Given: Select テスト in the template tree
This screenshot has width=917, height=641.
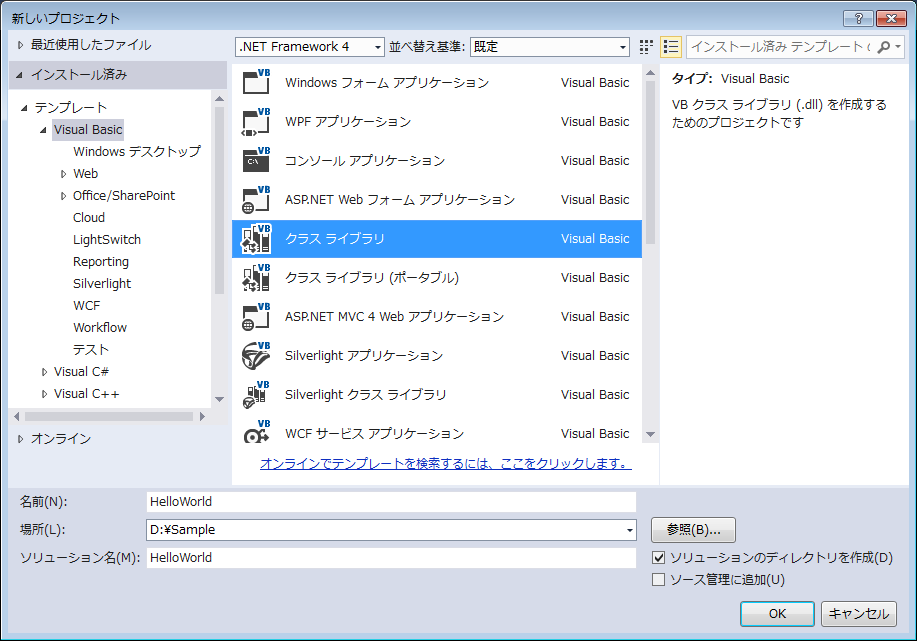Looking at the screenshot, I should pyautogui.click(x=91, y=350).
